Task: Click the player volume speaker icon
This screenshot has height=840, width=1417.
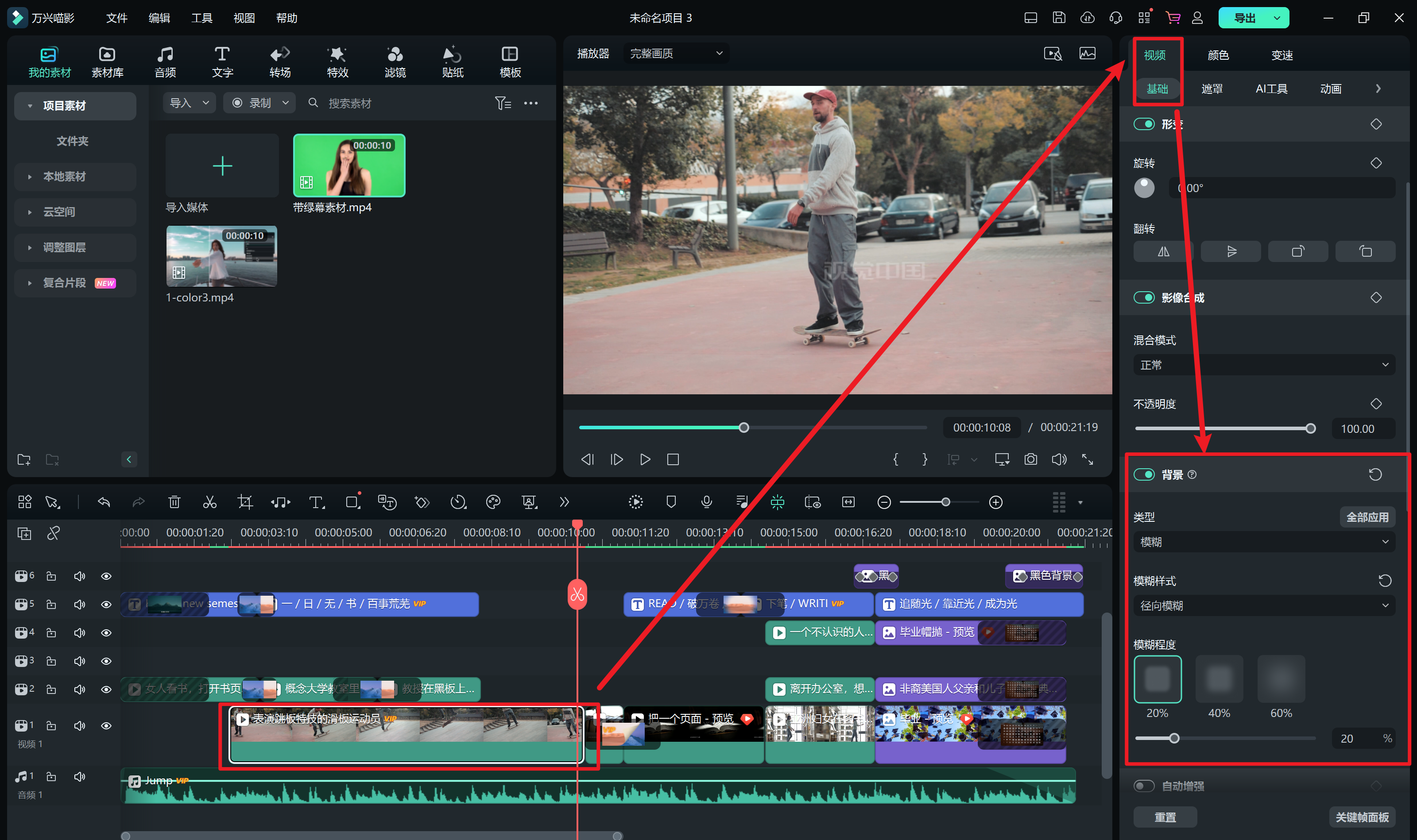Action: [1059, 459]
